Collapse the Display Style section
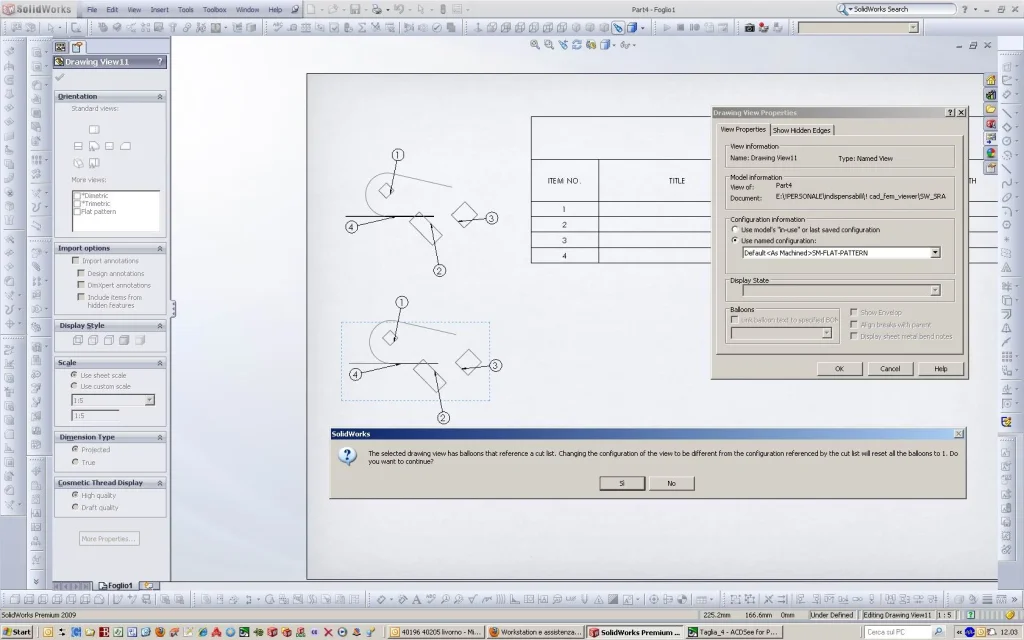 click(x=159, y=326)
